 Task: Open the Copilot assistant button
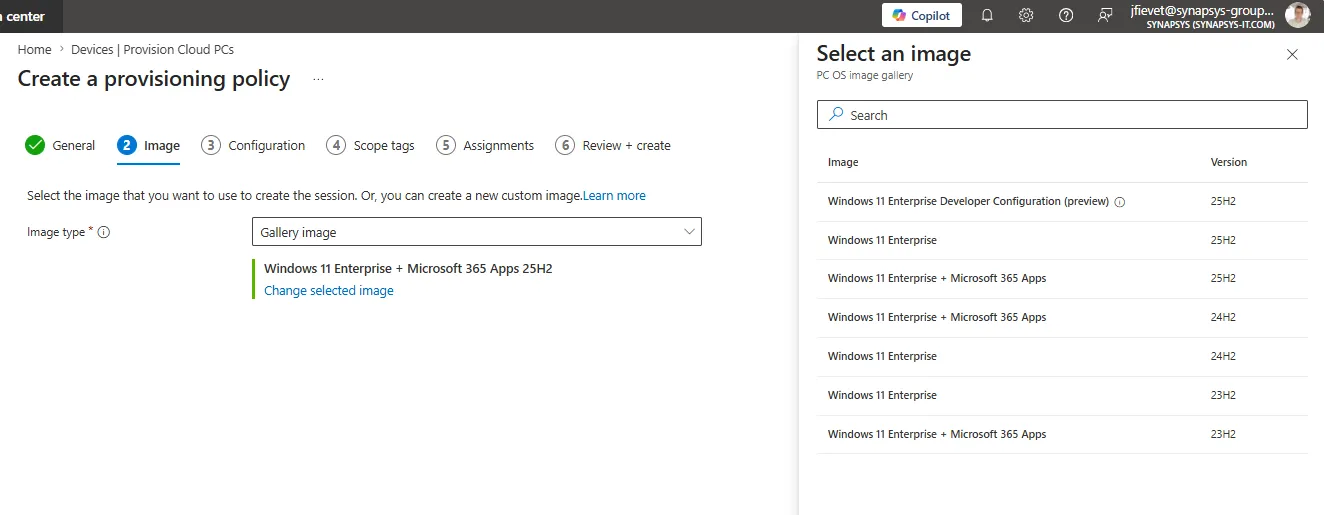pyautogui.click(x=922, y=15)
